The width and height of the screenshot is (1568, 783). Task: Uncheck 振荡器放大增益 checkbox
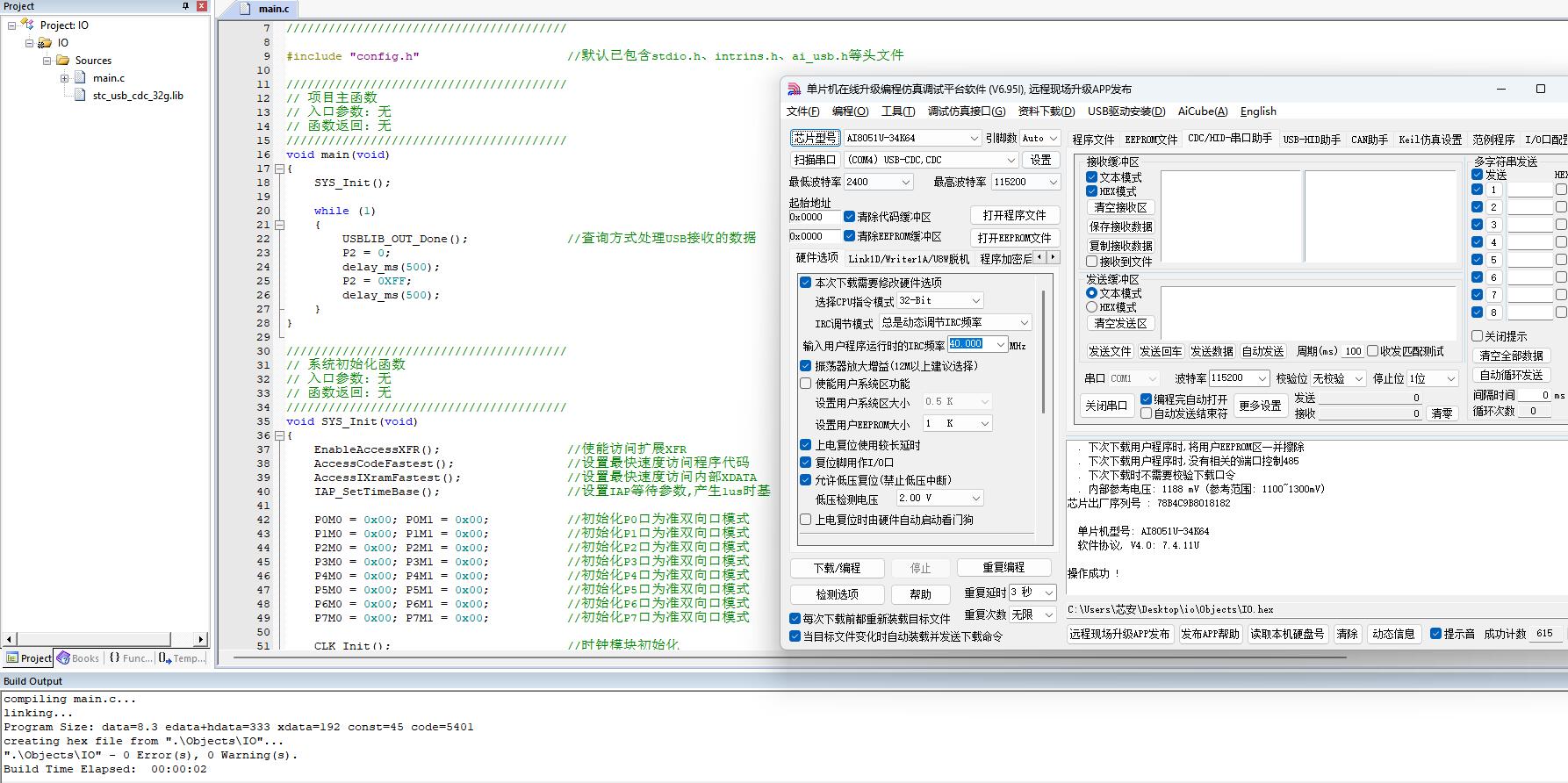806,366
